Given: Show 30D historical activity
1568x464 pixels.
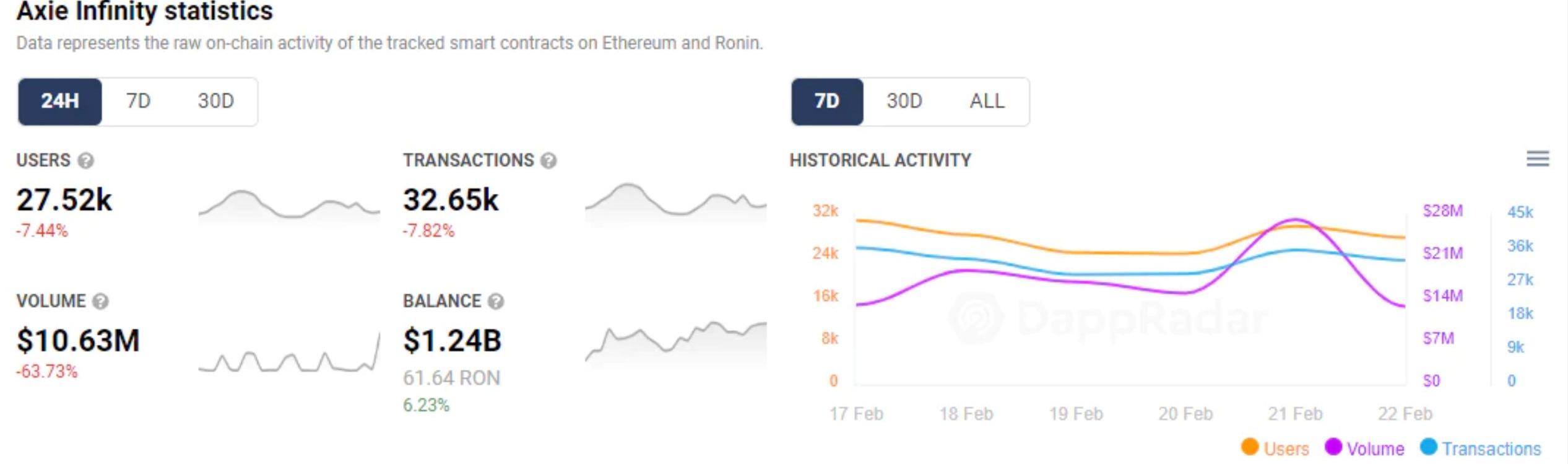Looking at the screenshot, I should click(904, 101).
